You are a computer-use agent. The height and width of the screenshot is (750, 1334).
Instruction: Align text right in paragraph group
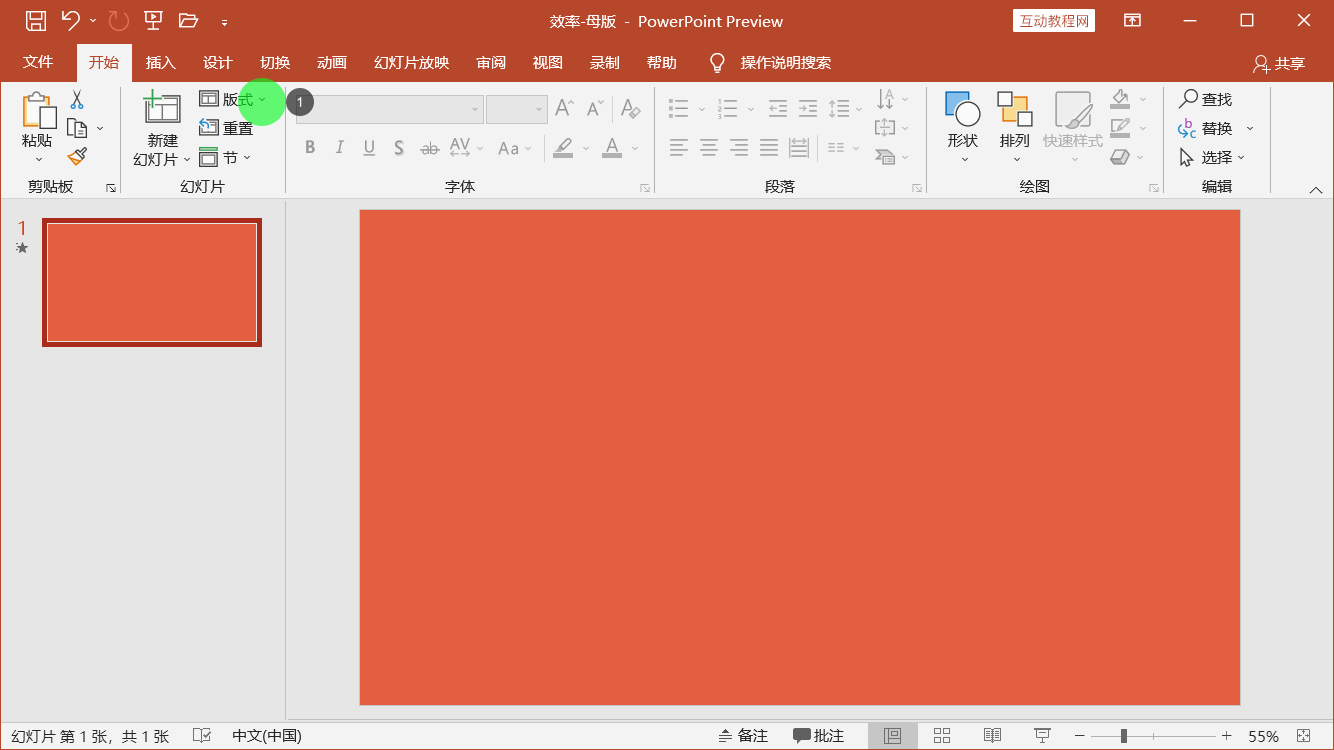click(x=739, y=148)
